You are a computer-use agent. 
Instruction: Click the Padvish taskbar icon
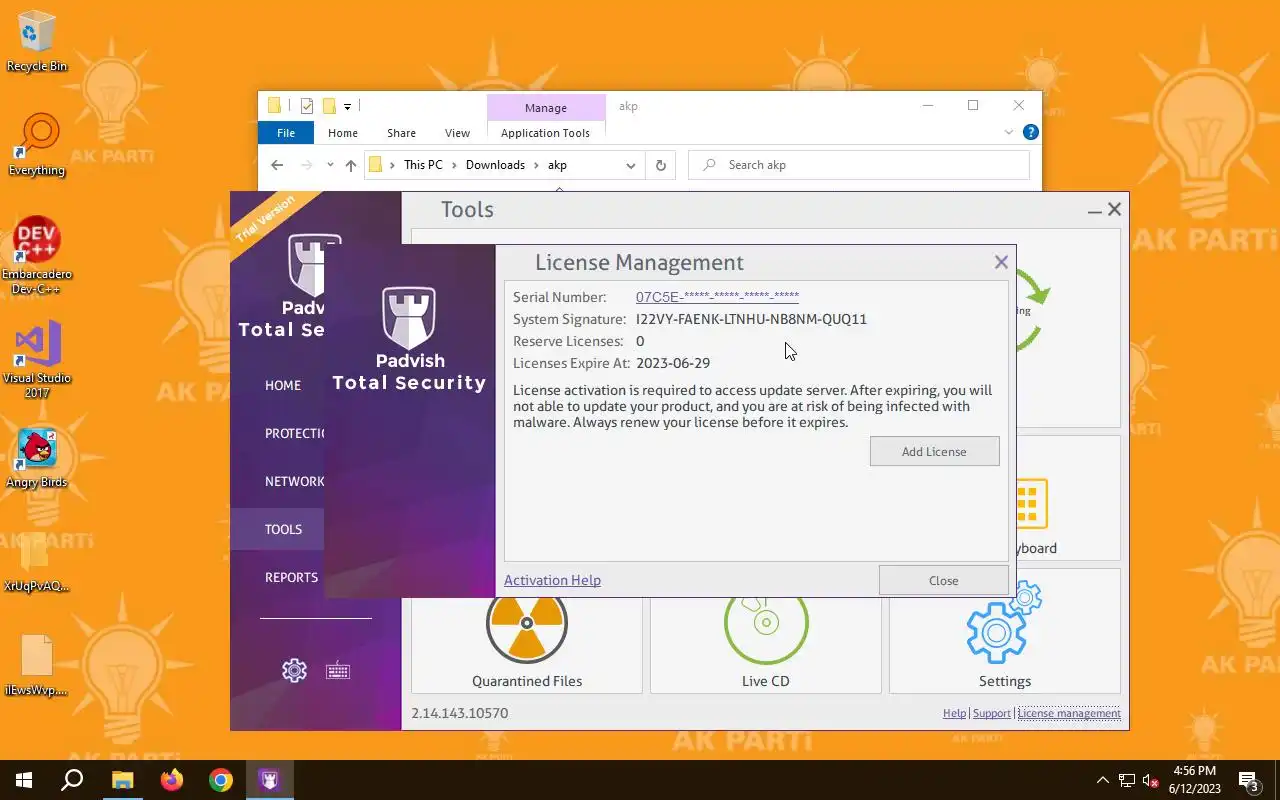(x=270, y=780)
